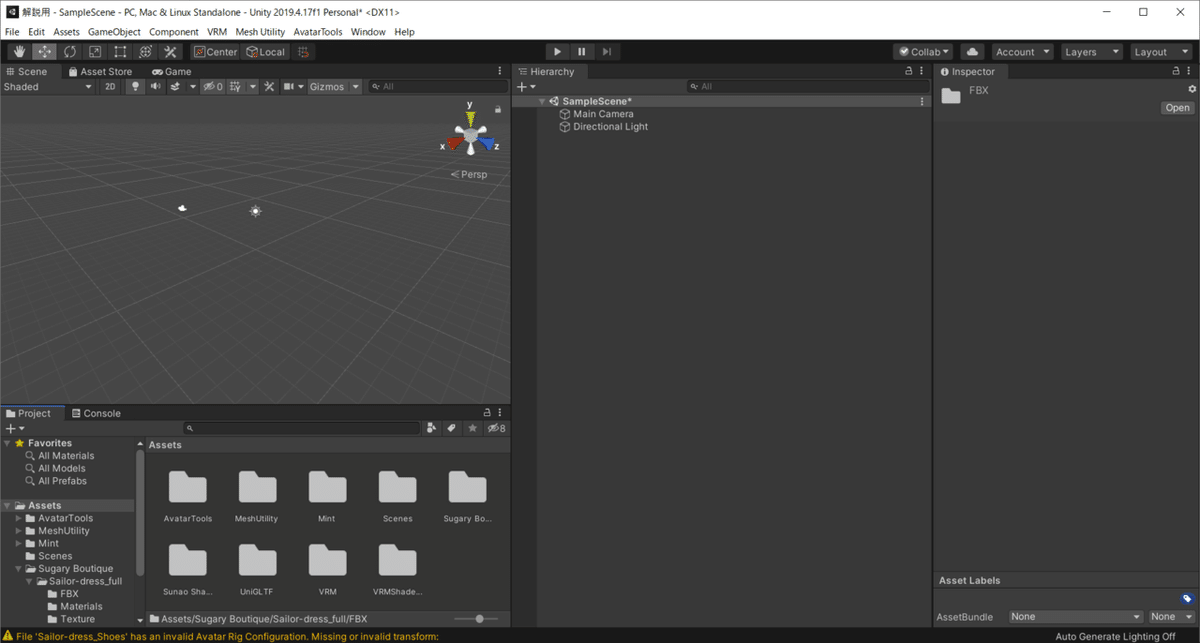Select the Scale tool
Image resolution: width=1200 pixels, height=643 pixels.
click(95, 52)
